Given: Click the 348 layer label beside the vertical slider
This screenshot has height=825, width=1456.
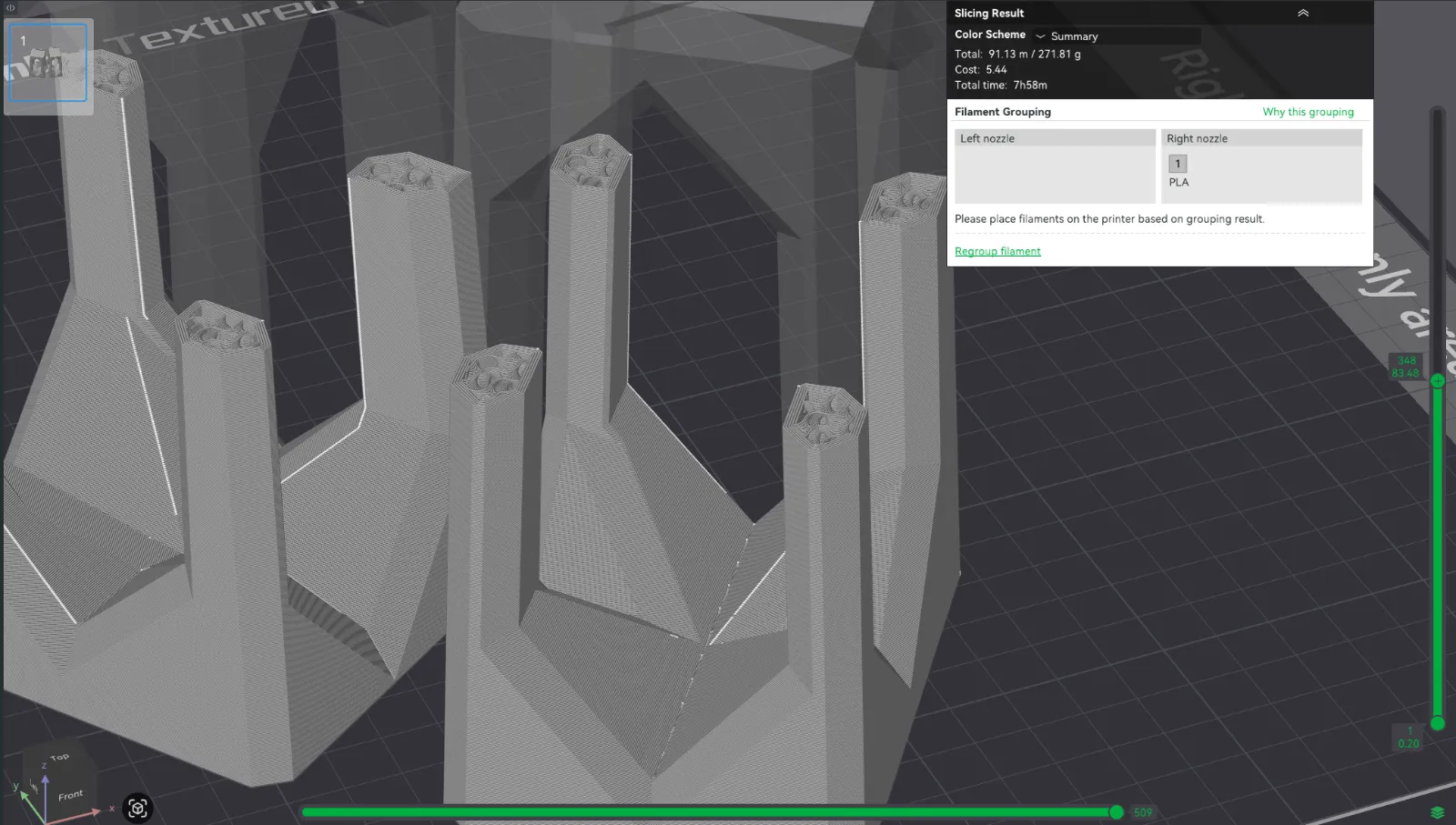Looking at the screenshot, I should (x=1406, y=360).
